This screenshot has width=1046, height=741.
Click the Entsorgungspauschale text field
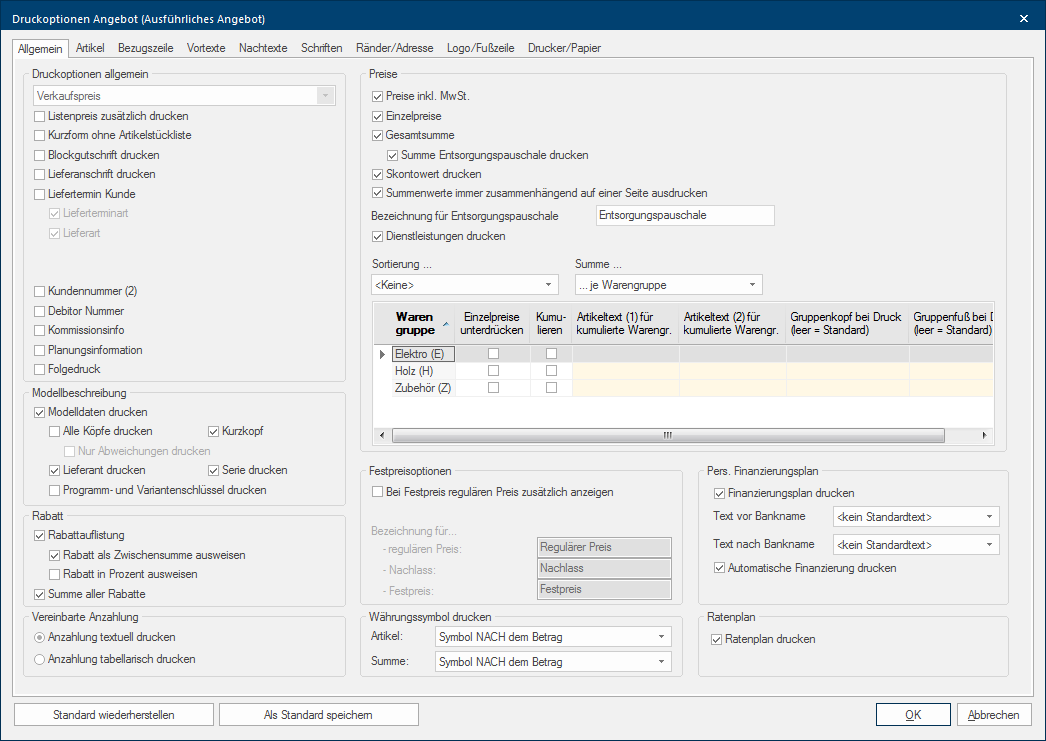[x=684, y=216]
